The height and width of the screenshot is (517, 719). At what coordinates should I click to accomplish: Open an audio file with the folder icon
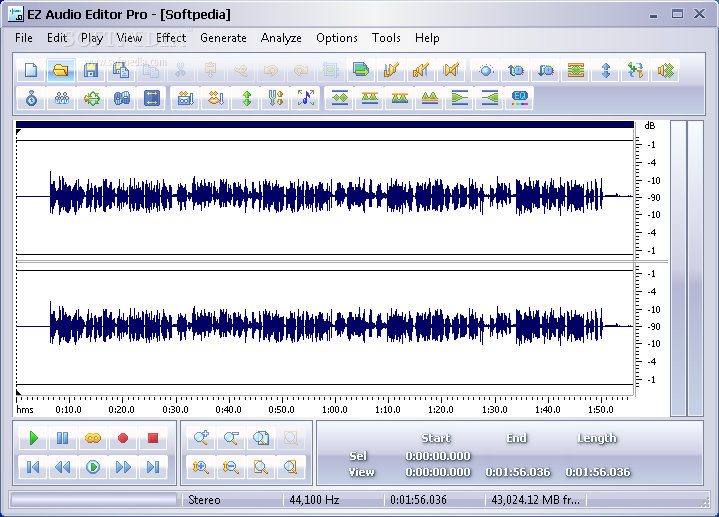(x=61, y=70)
